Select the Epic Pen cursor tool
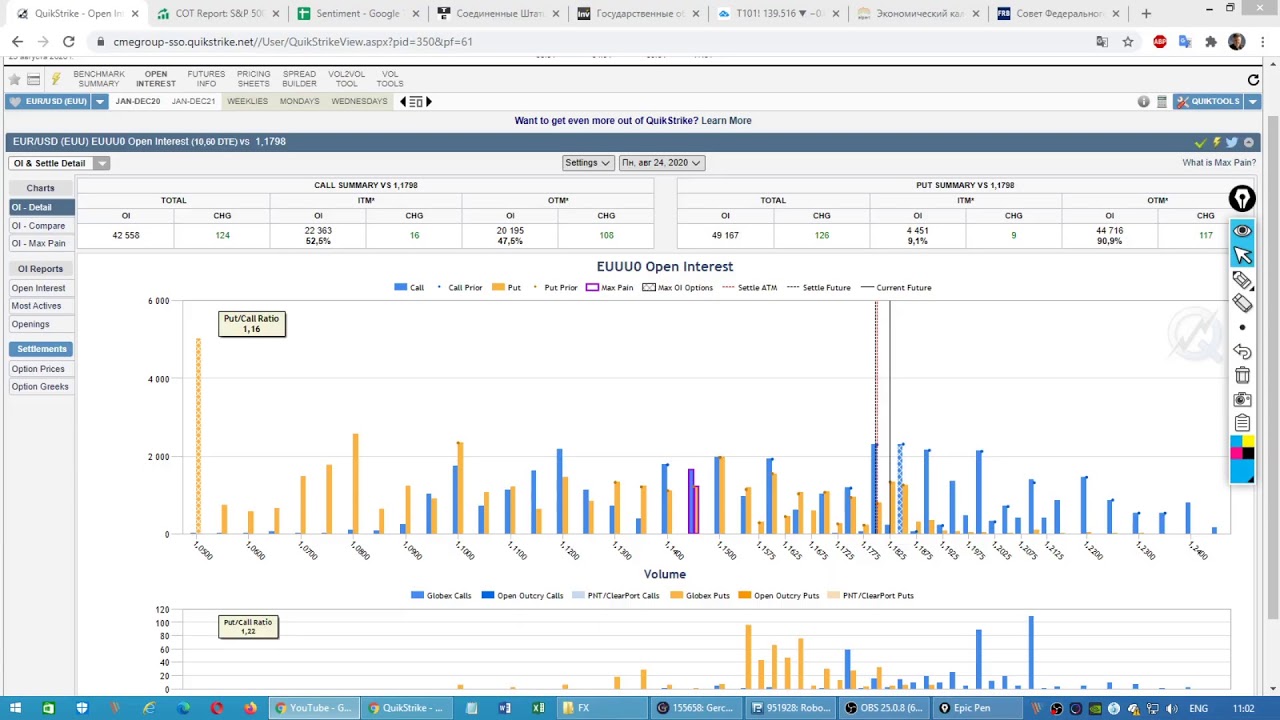This screenshot has height=720, width=1280. pos(1242,255)
